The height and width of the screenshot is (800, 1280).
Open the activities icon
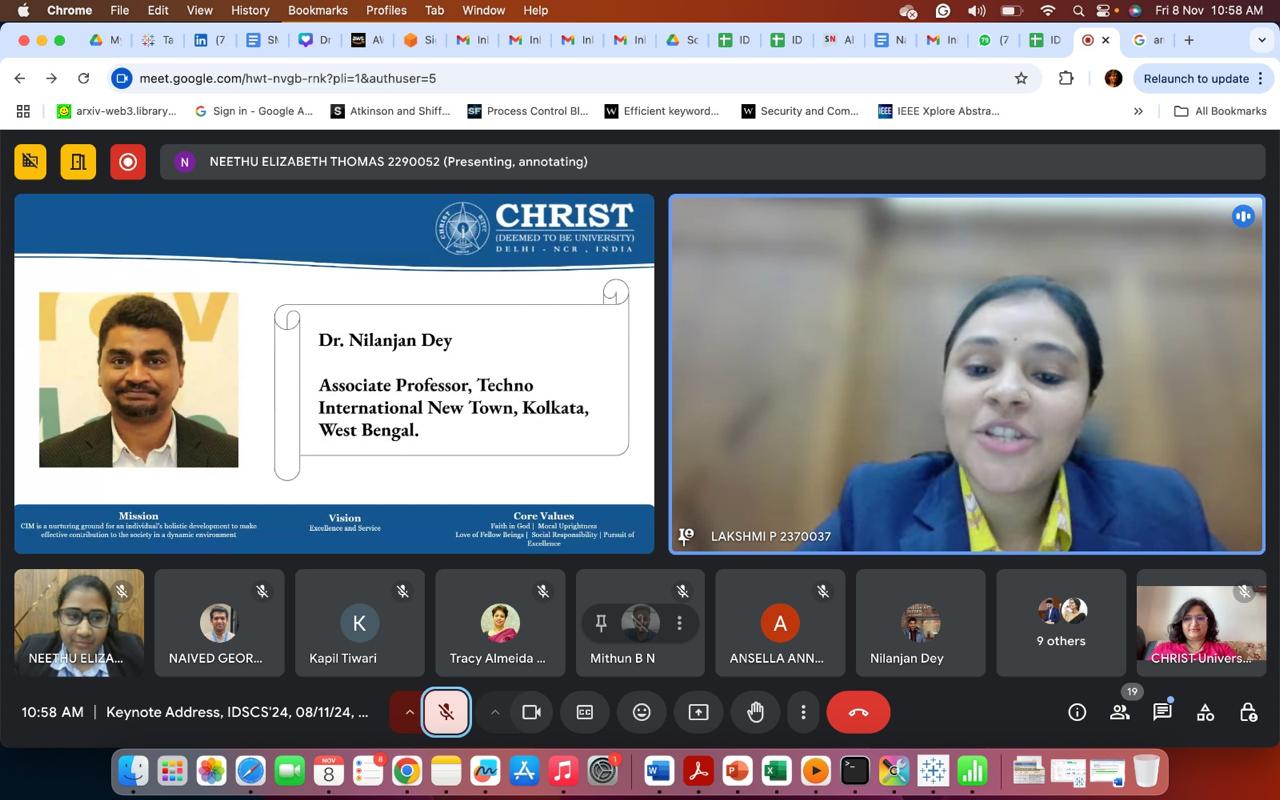[x=1205, y=712]
